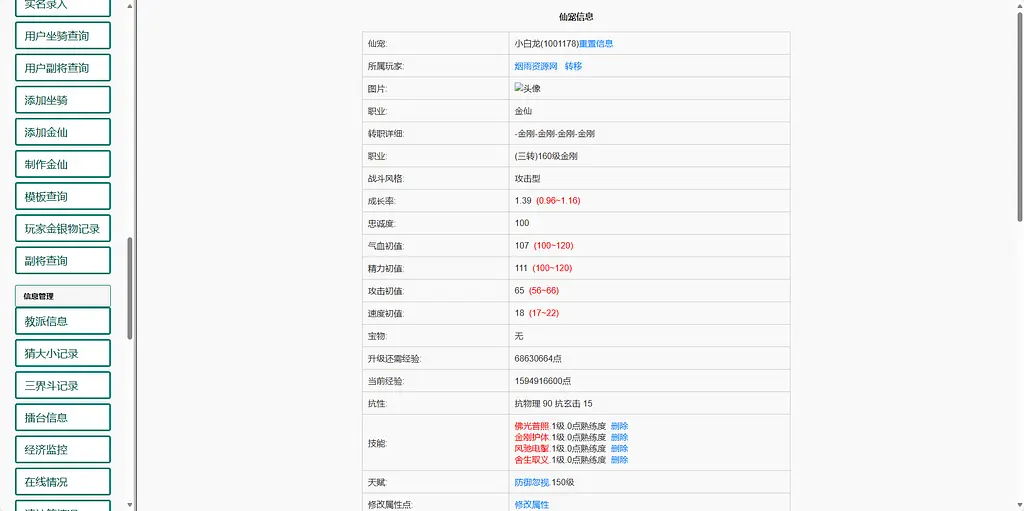Viewport: 1024px width, 511px height.
Task: Click the 所属玩家 row label
Action: 386,66
